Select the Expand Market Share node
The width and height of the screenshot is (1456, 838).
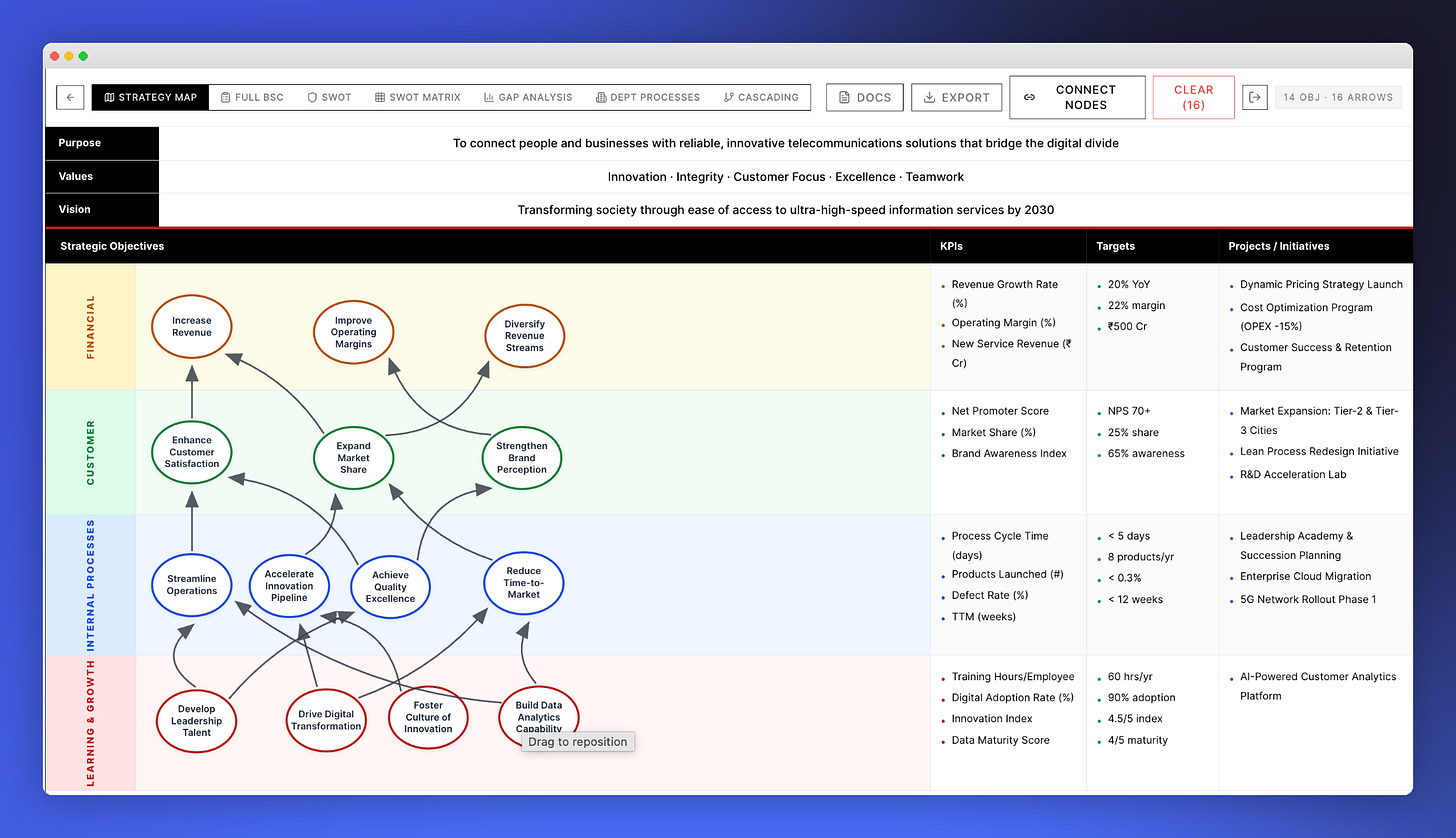353,457
